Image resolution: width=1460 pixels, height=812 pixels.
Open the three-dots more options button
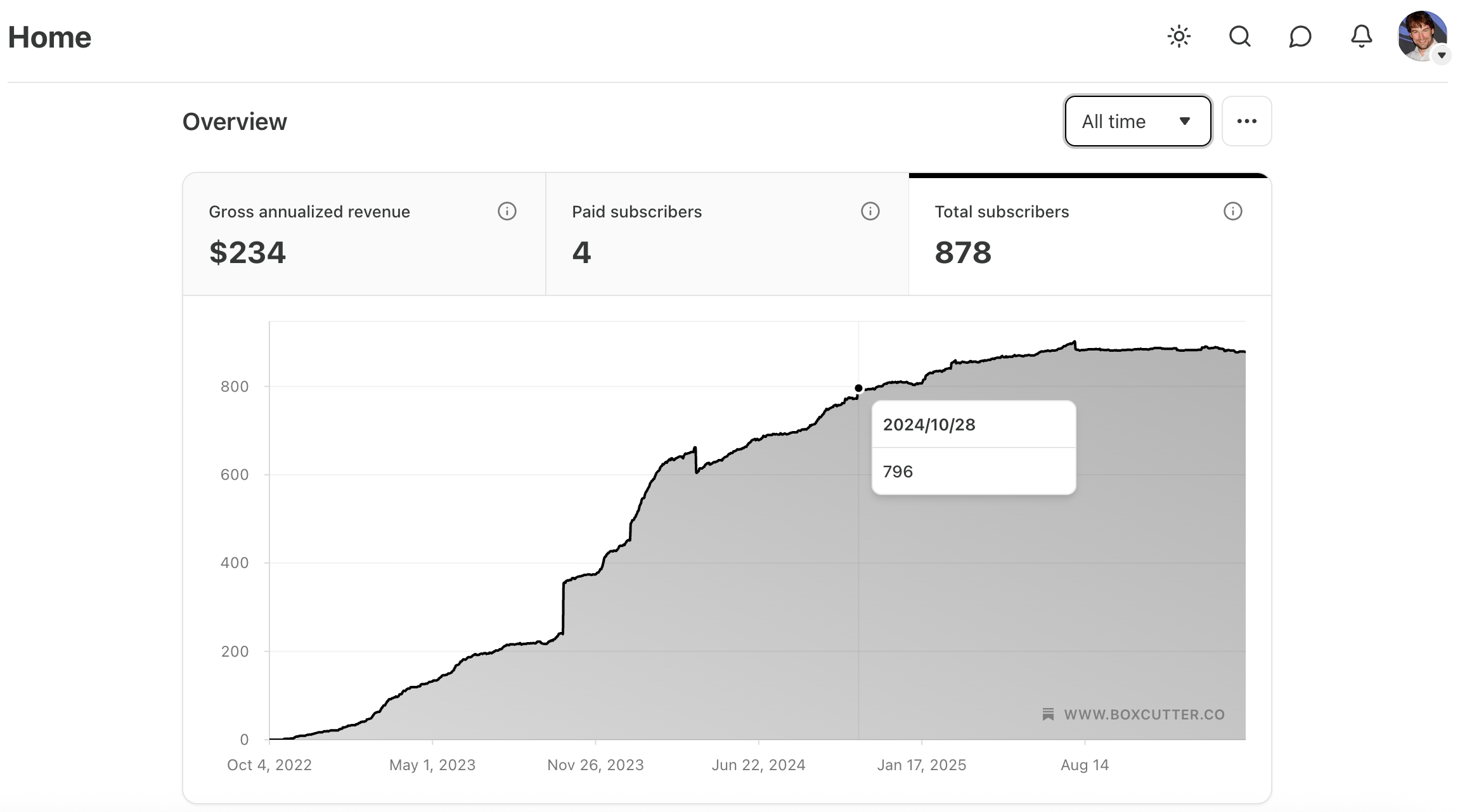(1246, 121)
